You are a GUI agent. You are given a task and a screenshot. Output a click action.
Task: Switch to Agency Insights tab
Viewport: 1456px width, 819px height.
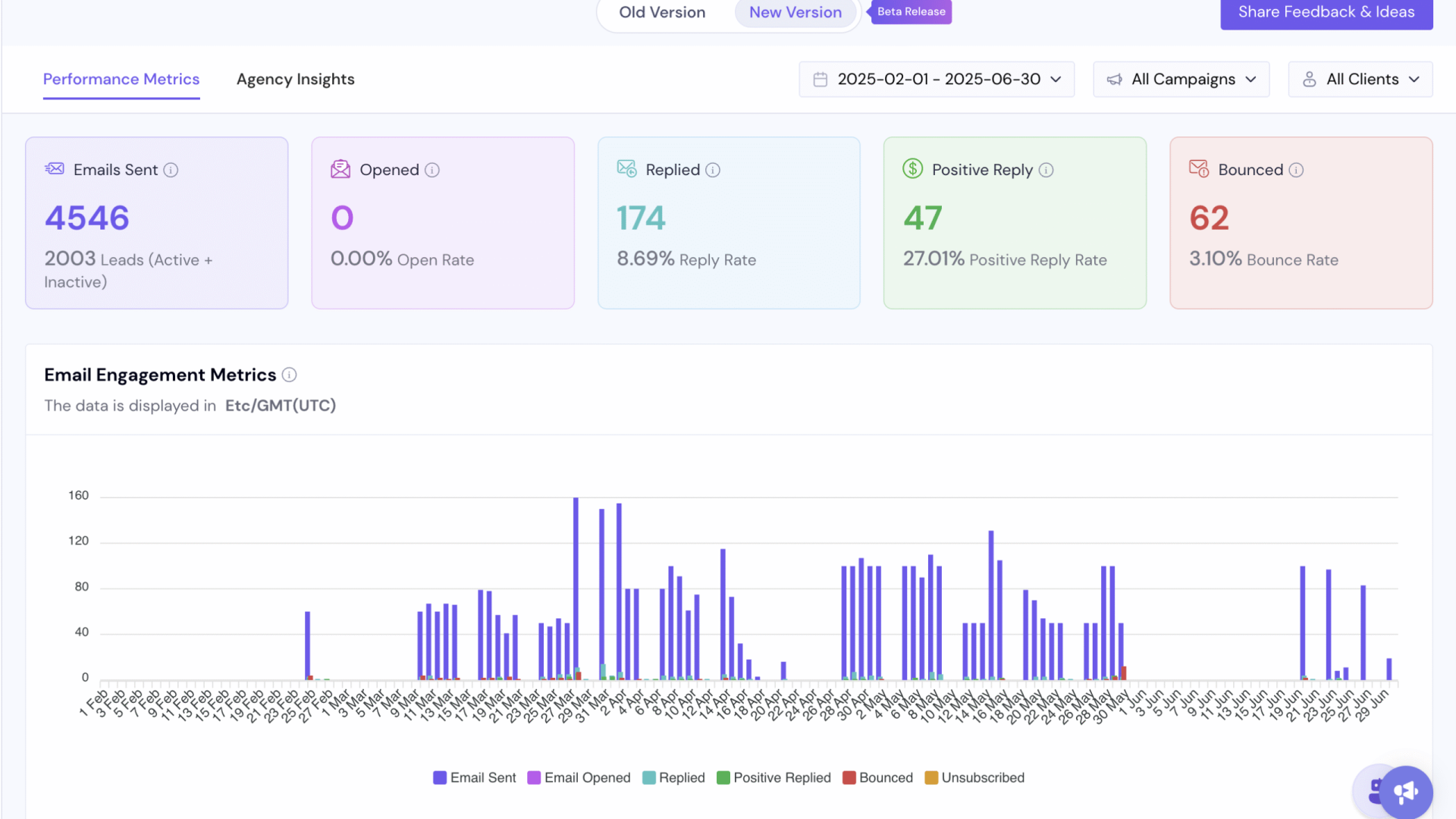coord(295,80)
